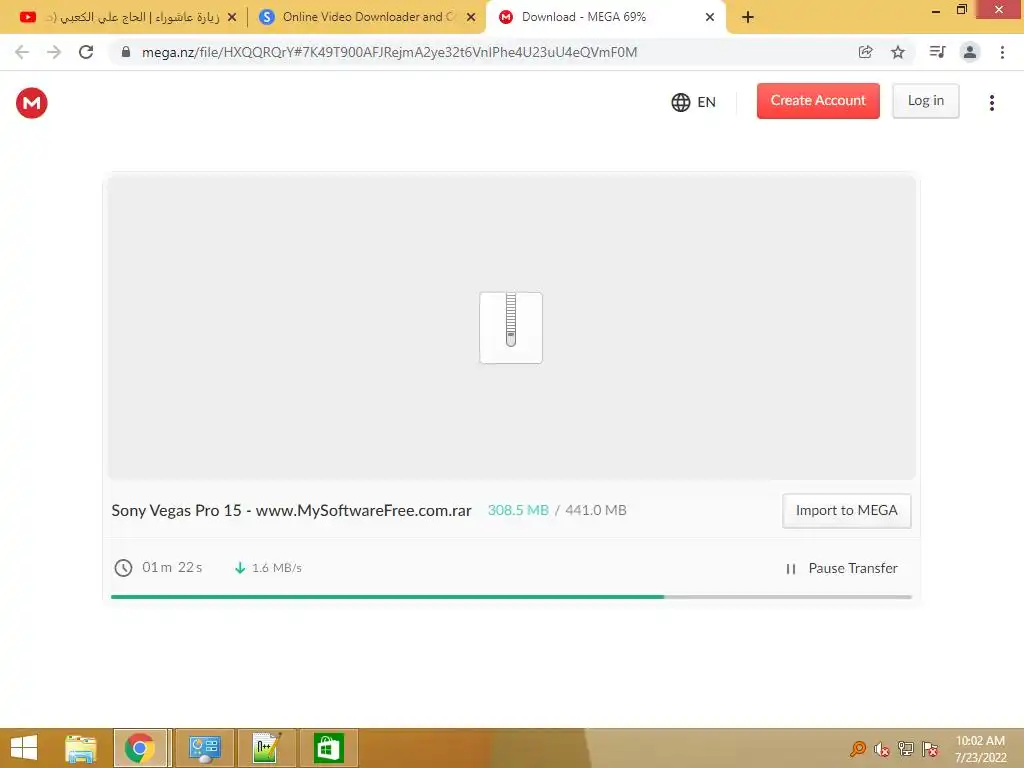Click the clock remaining time icon
Viewport: 1024px width, 768px height.
[123, 568]
